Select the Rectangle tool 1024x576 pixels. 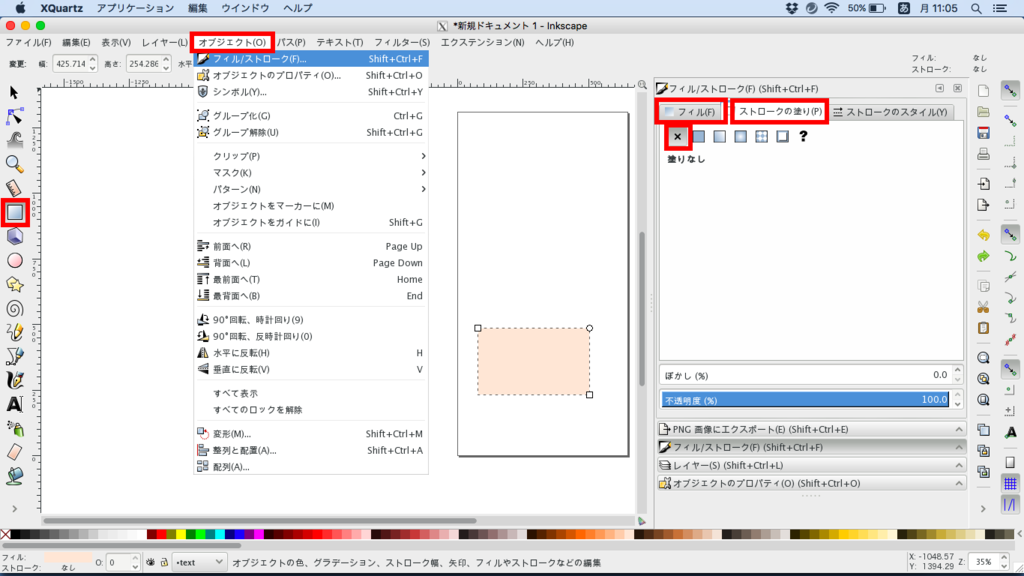14,212
